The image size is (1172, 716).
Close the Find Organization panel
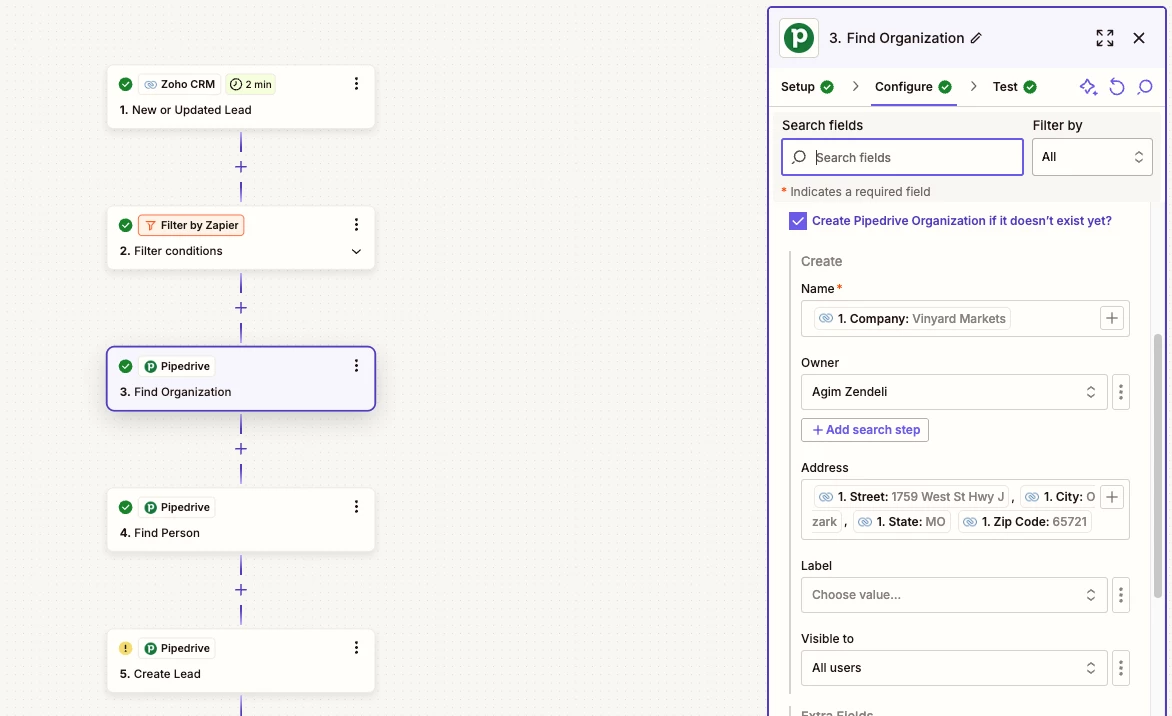pyautogui.click(x=1139, y=38)
